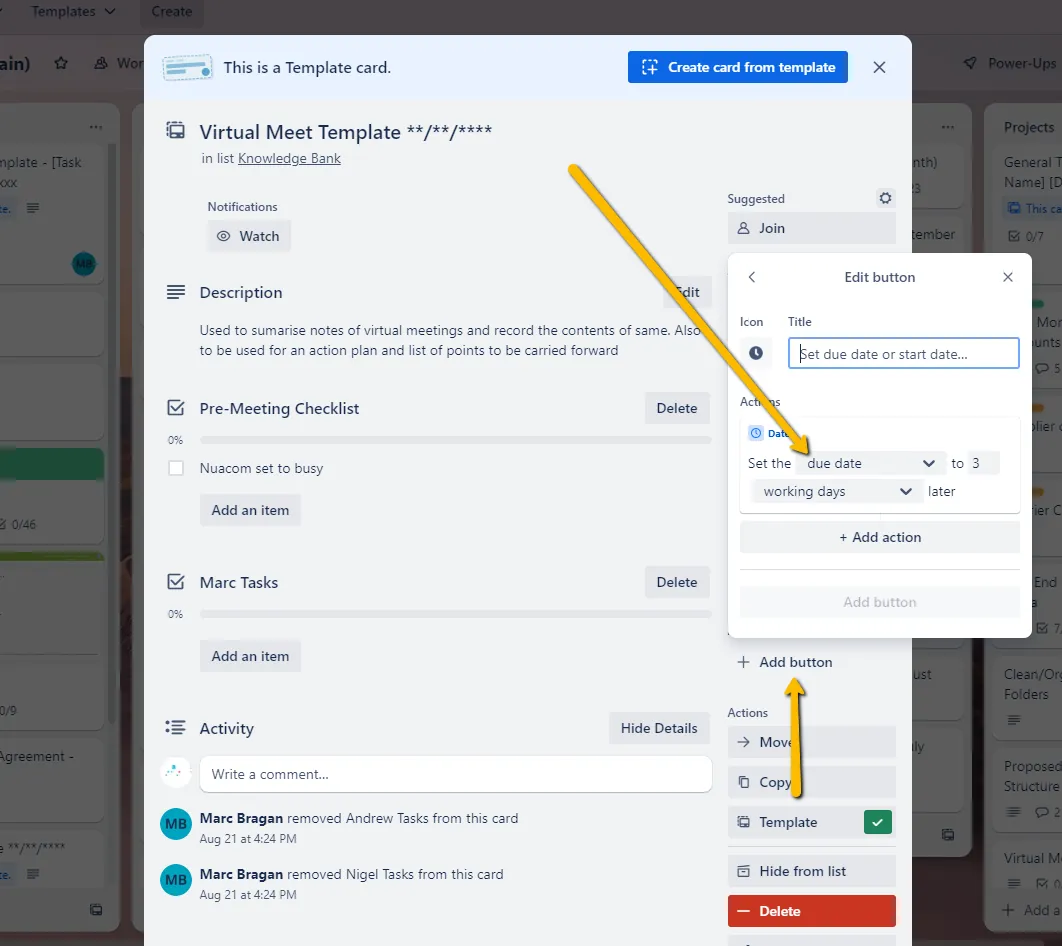Click Hide from list button
1062x946 pixels.
(811, 871)
